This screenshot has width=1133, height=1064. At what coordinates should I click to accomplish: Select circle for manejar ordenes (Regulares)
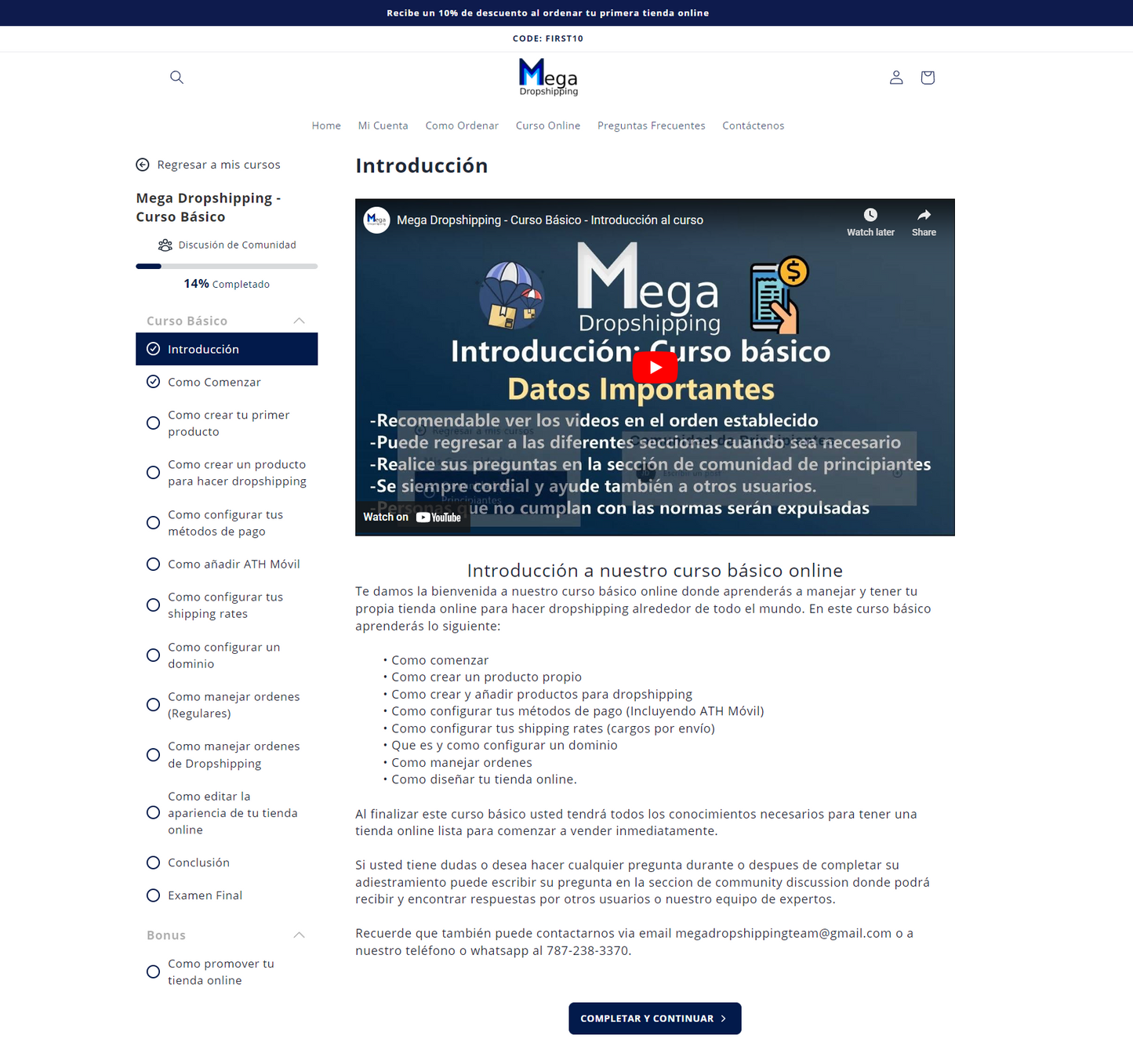[x=154, y=705]
